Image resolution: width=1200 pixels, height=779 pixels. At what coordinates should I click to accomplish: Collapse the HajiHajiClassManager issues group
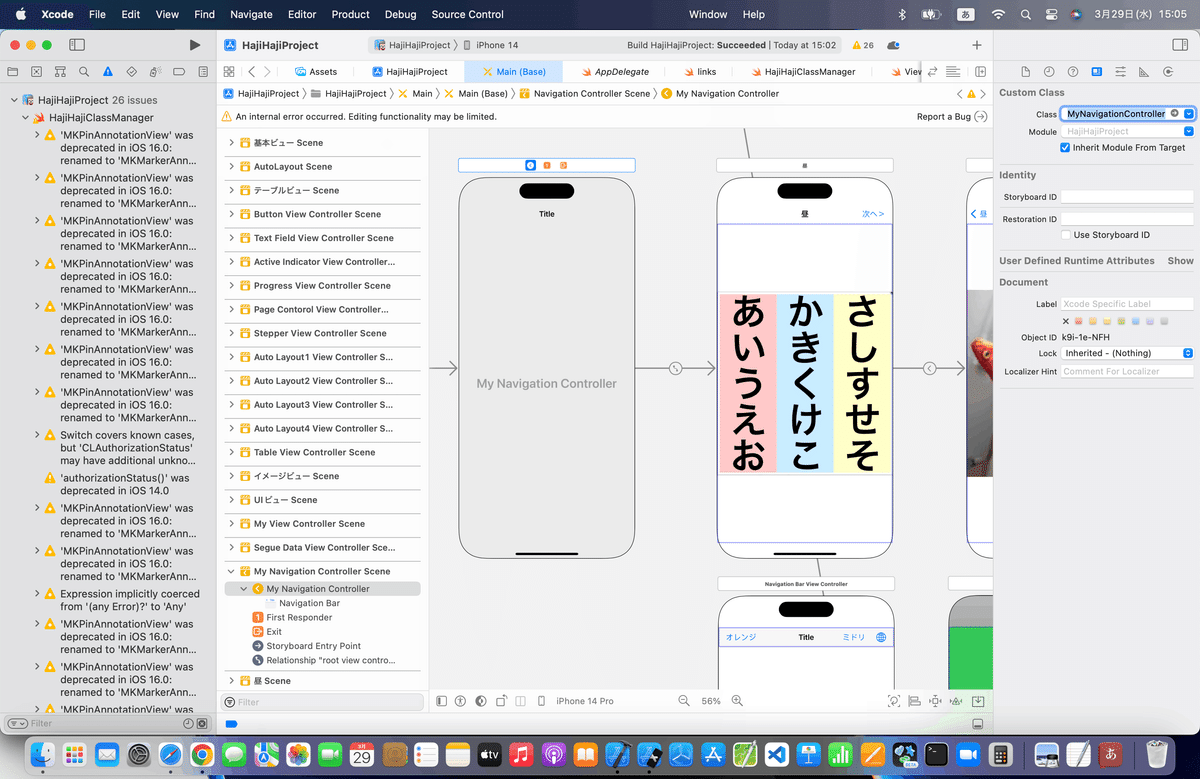pyautogui.click(x=25, y=117)
